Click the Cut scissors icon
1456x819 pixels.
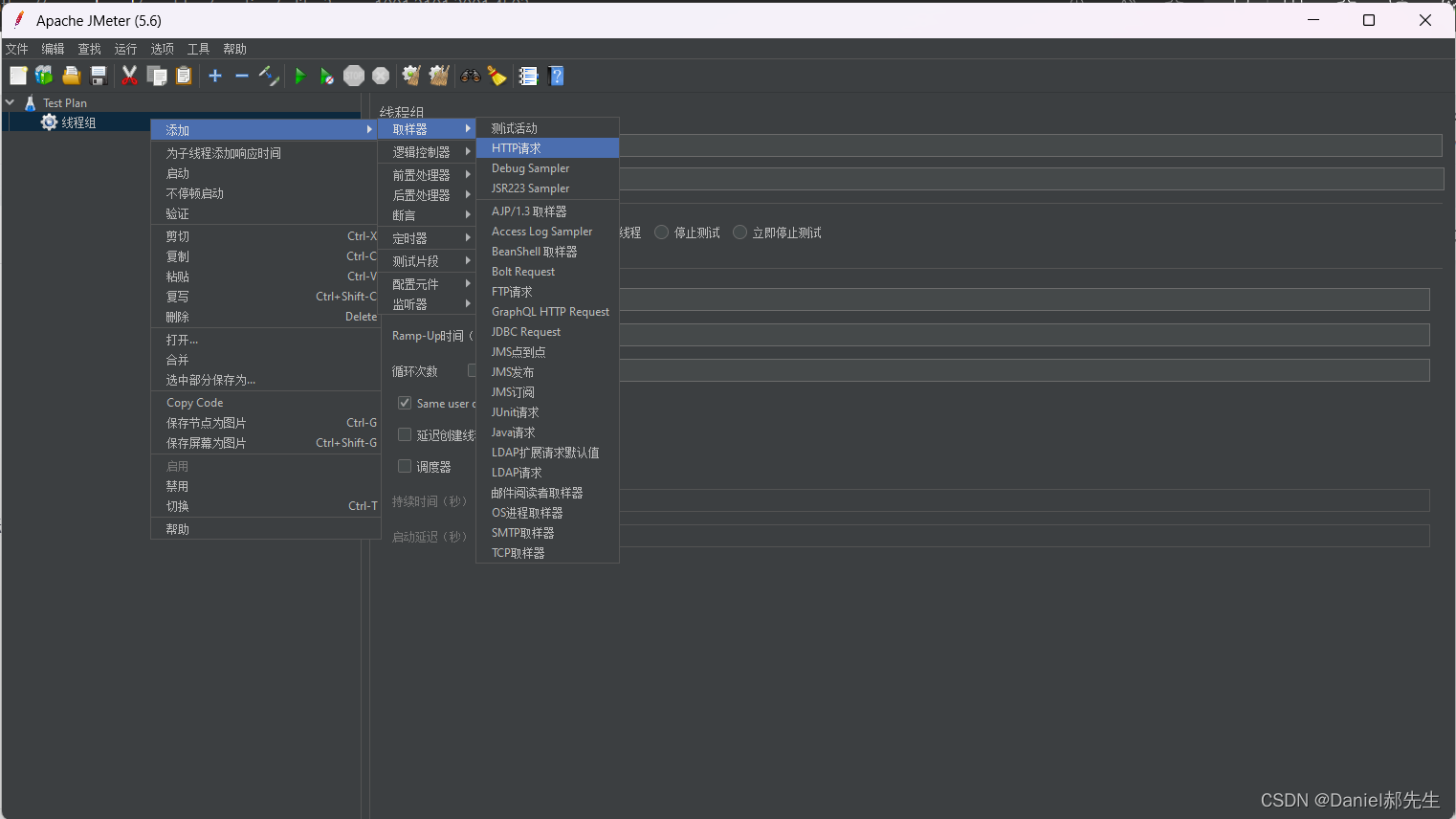(x=129, y=76)
